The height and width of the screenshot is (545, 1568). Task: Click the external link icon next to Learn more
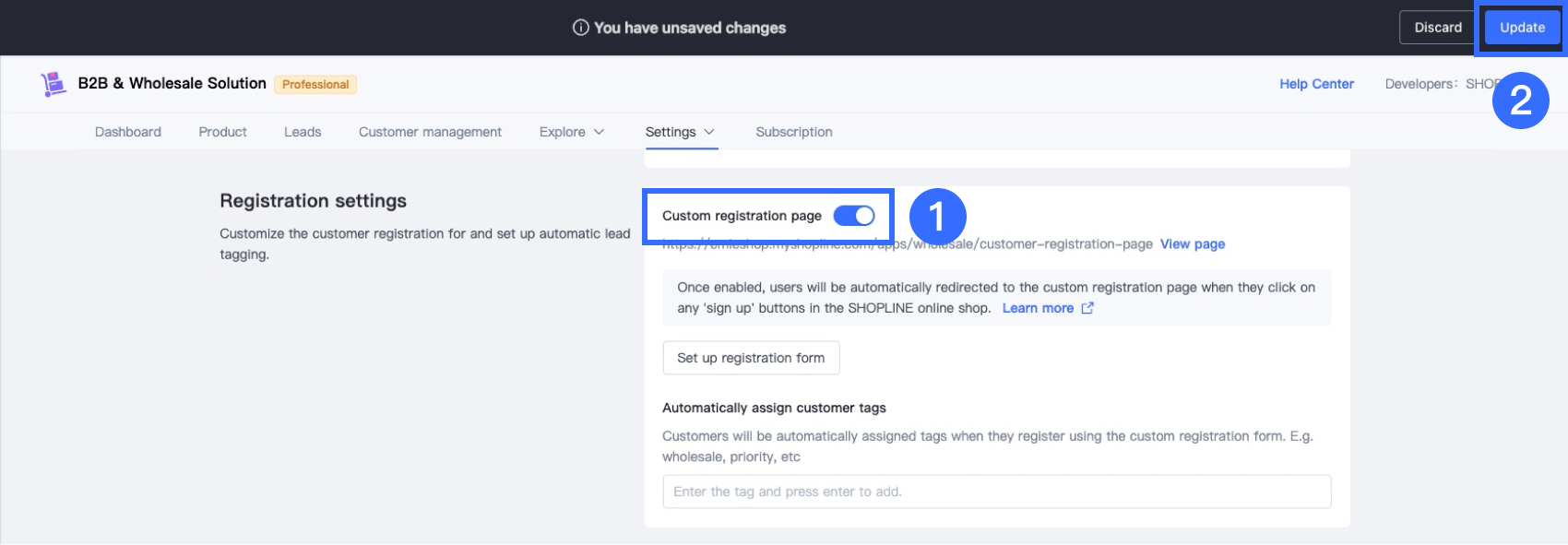pyautogui.click(x=1087, y=308)
